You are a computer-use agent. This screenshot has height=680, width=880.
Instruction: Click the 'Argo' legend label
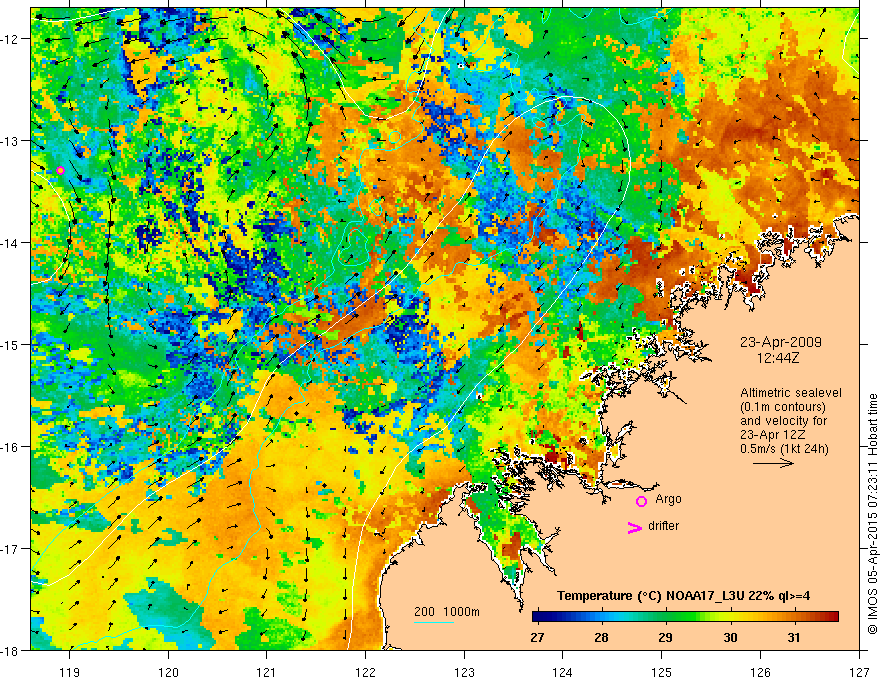668,499
